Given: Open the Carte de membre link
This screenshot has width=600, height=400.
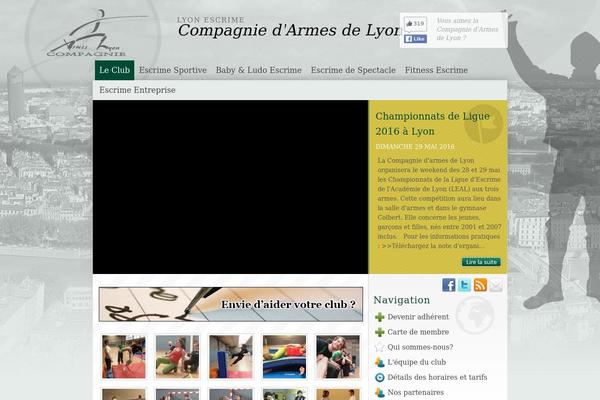Looking at the screenshot, I should click(x=418, y=332).
